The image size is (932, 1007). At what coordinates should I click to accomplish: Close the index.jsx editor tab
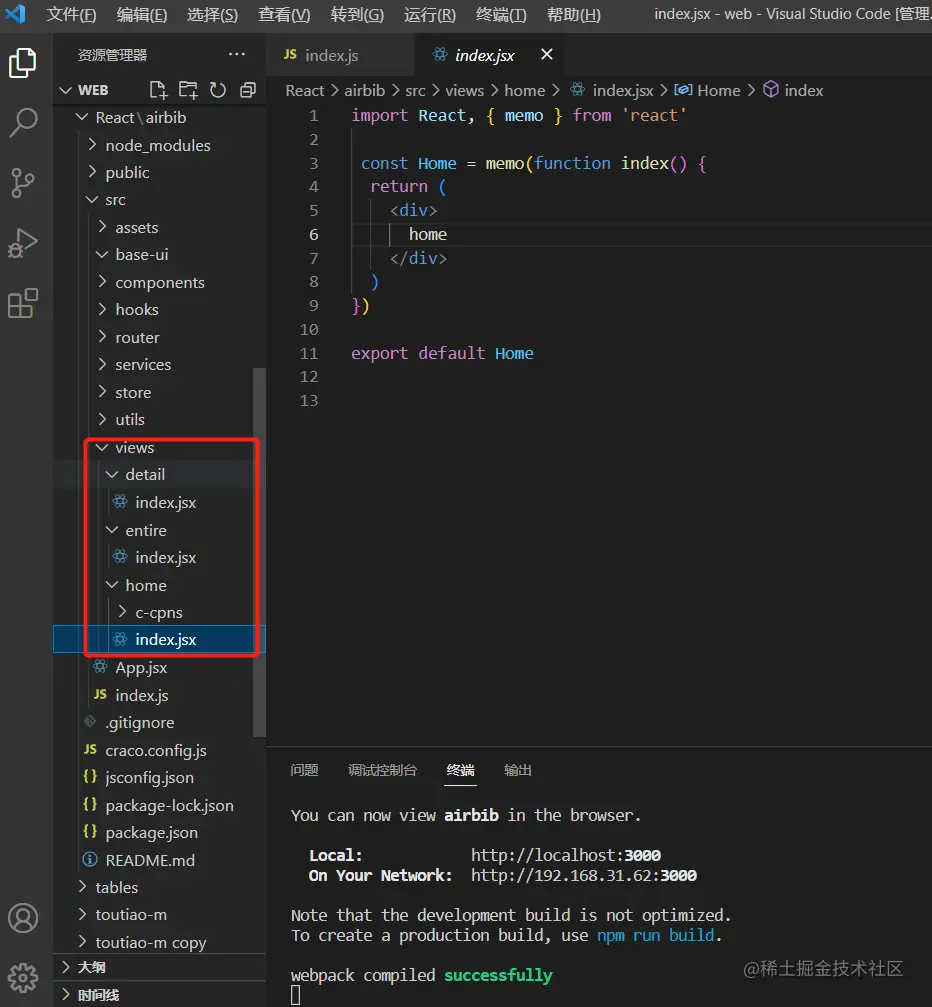pos(547,55)
